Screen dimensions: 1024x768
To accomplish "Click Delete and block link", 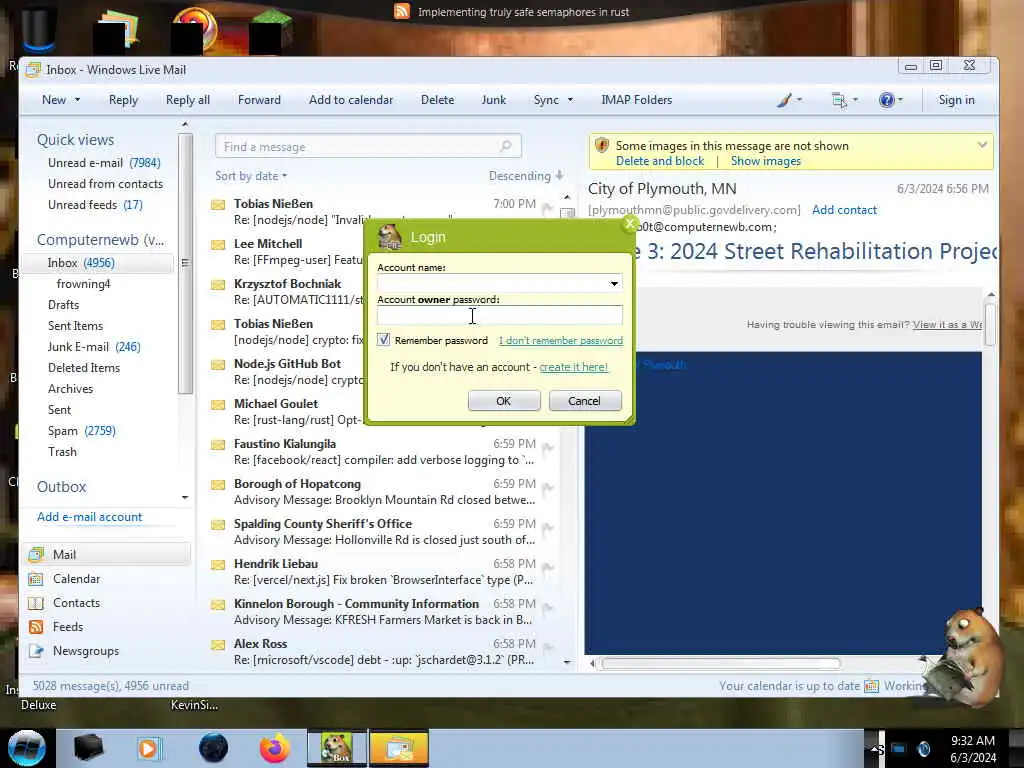I will pos(660,161).
